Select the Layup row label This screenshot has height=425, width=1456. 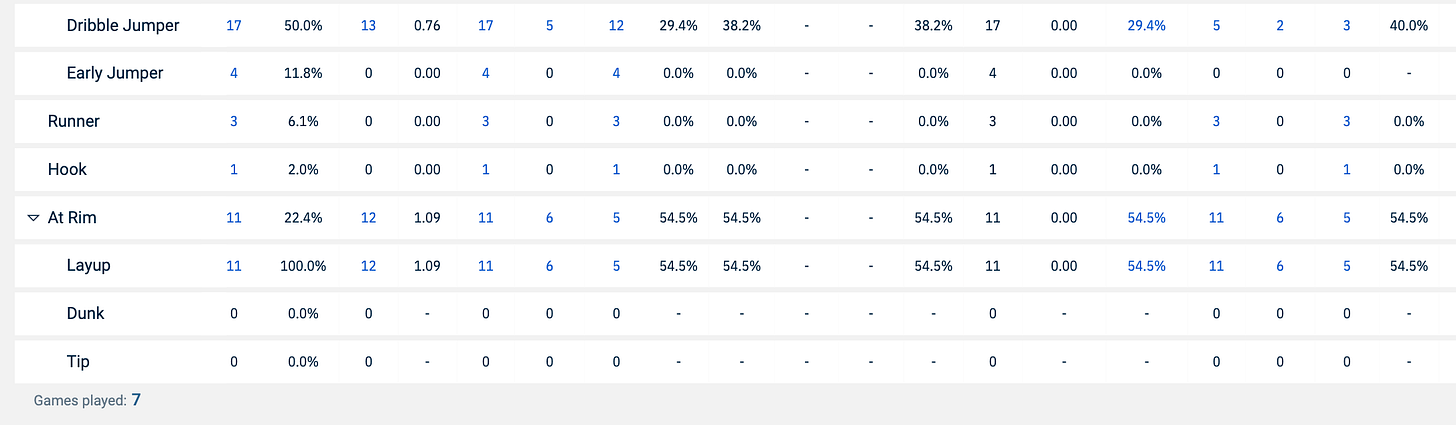click(89, 266)
